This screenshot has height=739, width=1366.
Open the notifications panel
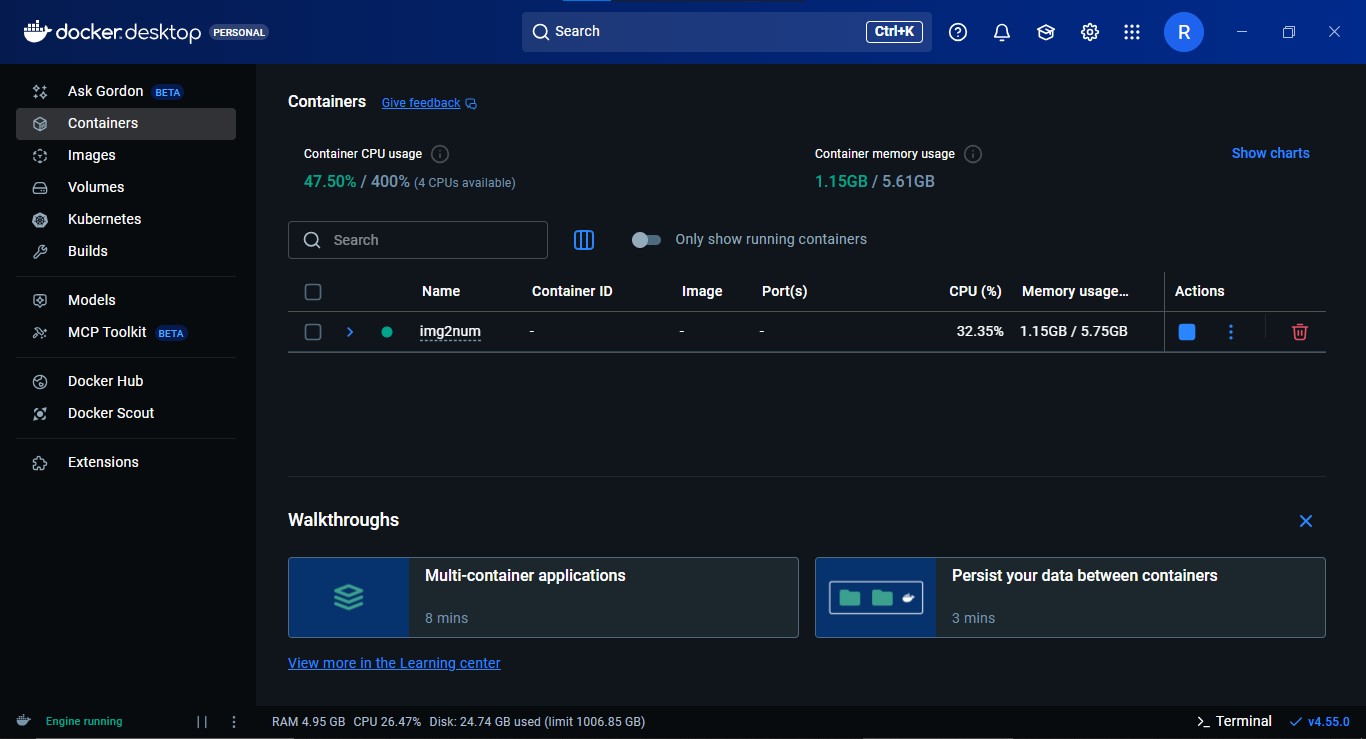(x=1001, y=31)
